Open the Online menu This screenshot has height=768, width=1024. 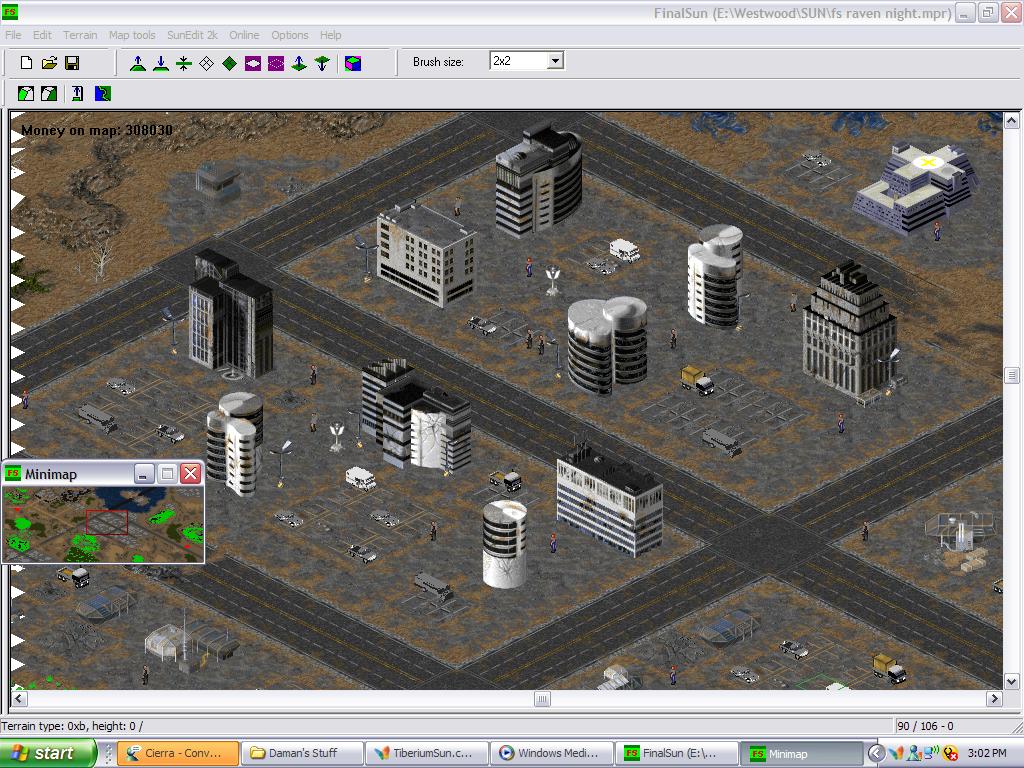tap(244, 35)
